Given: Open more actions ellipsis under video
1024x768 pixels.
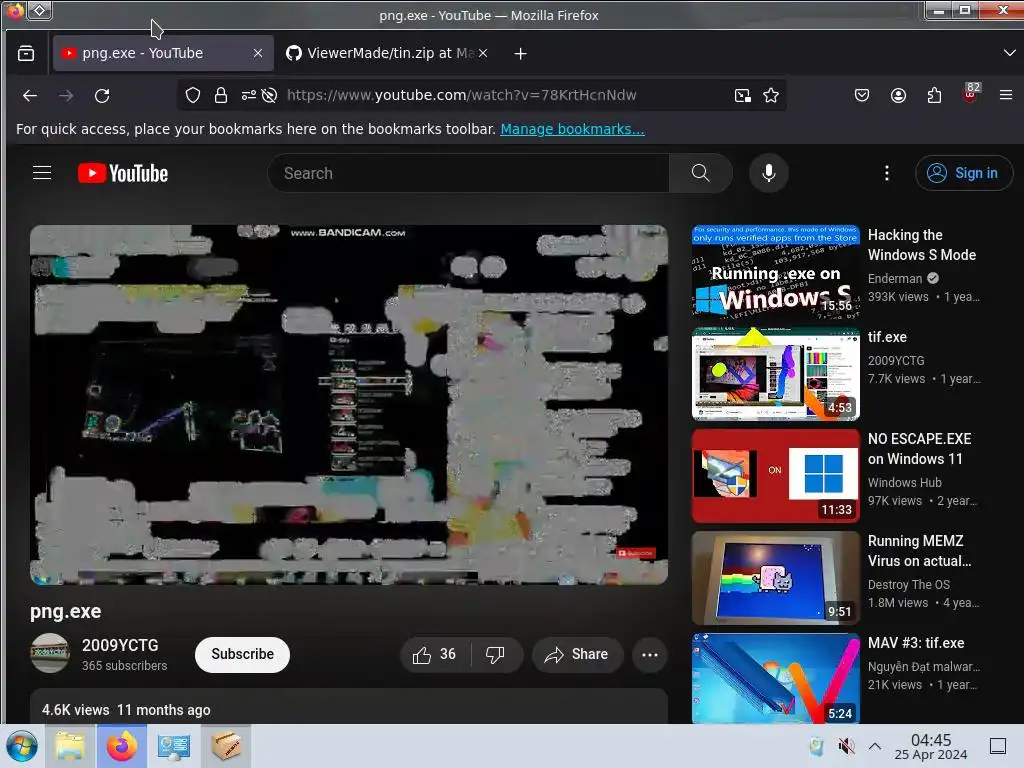Looking at the screenshot, I should click(650, 654).
